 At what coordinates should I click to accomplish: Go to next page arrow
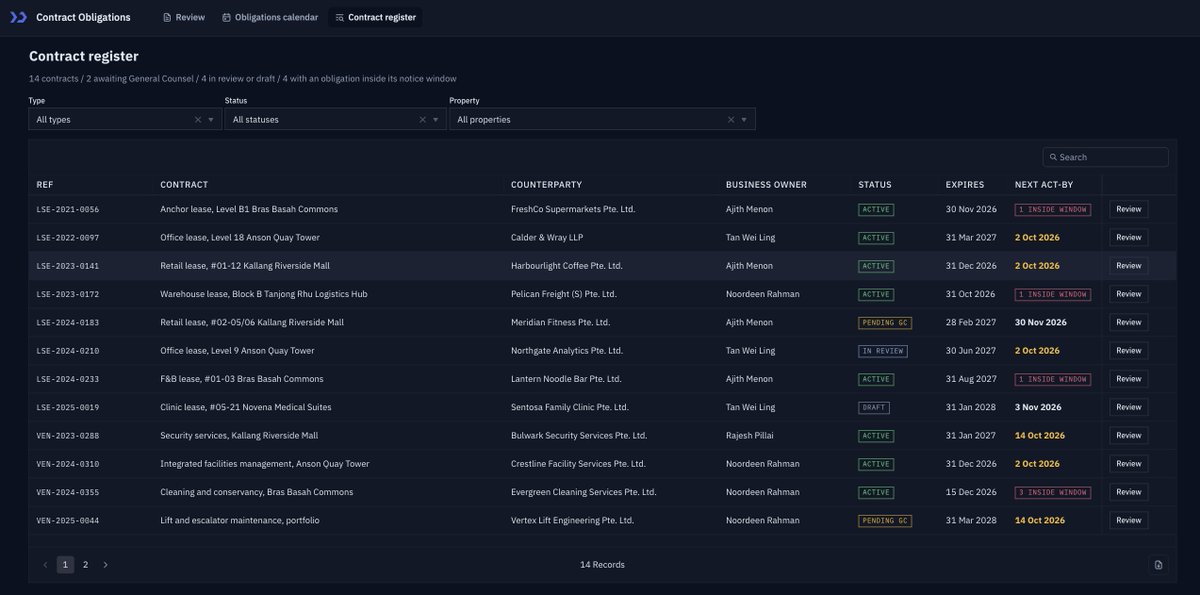pyautogui.click(x=105, y=565)
